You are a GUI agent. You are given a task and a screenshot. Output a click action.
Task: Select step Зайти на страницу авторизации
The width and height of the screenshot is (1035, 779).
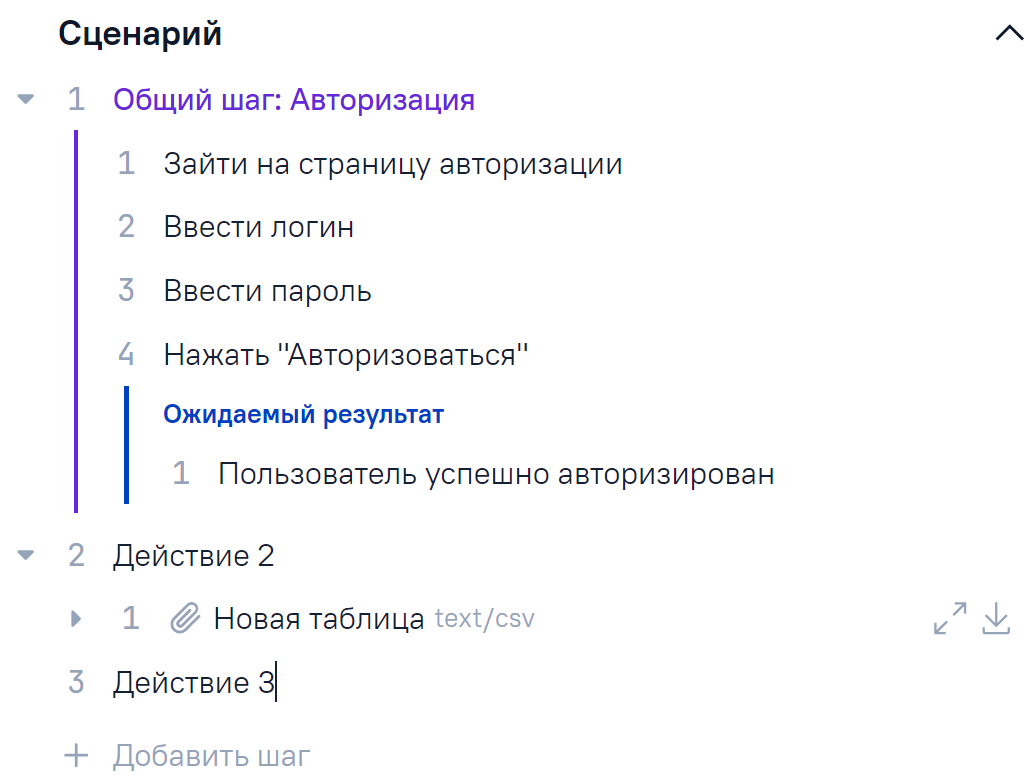[x=393, y=164]
